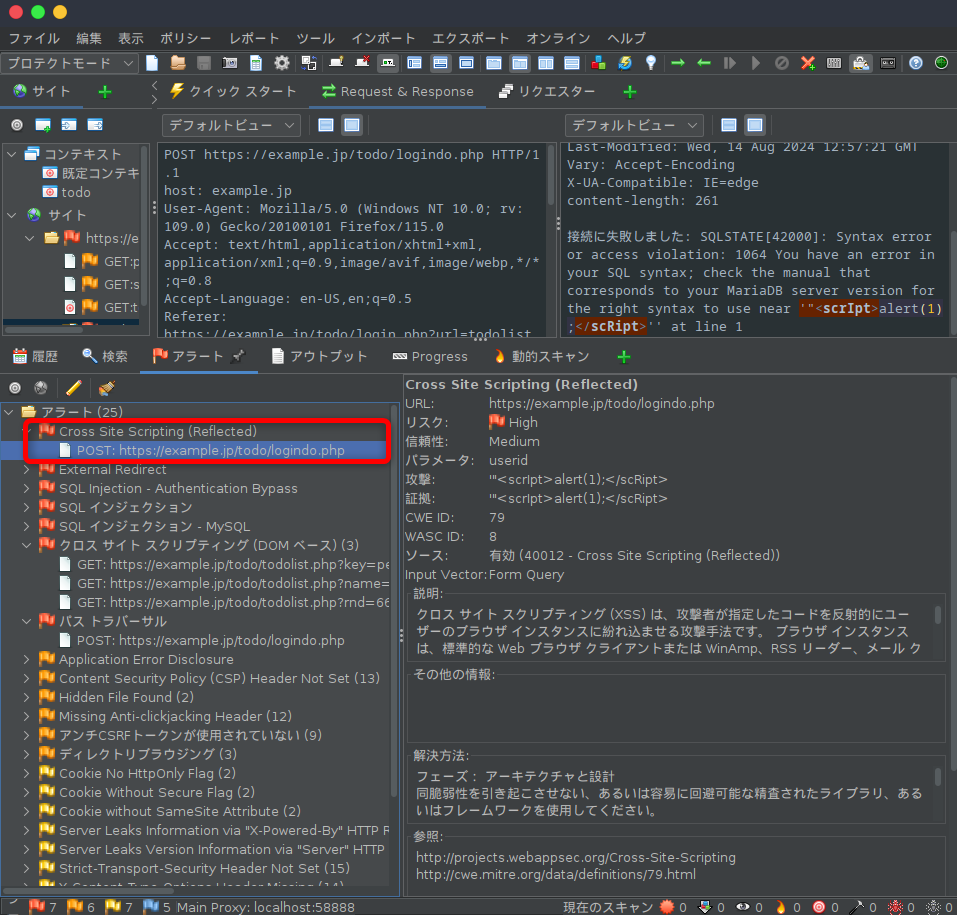The image size is (957, 915).
Task: Open session properties from the toolbar
Action: pyautogui.click(x=256, y=63)
